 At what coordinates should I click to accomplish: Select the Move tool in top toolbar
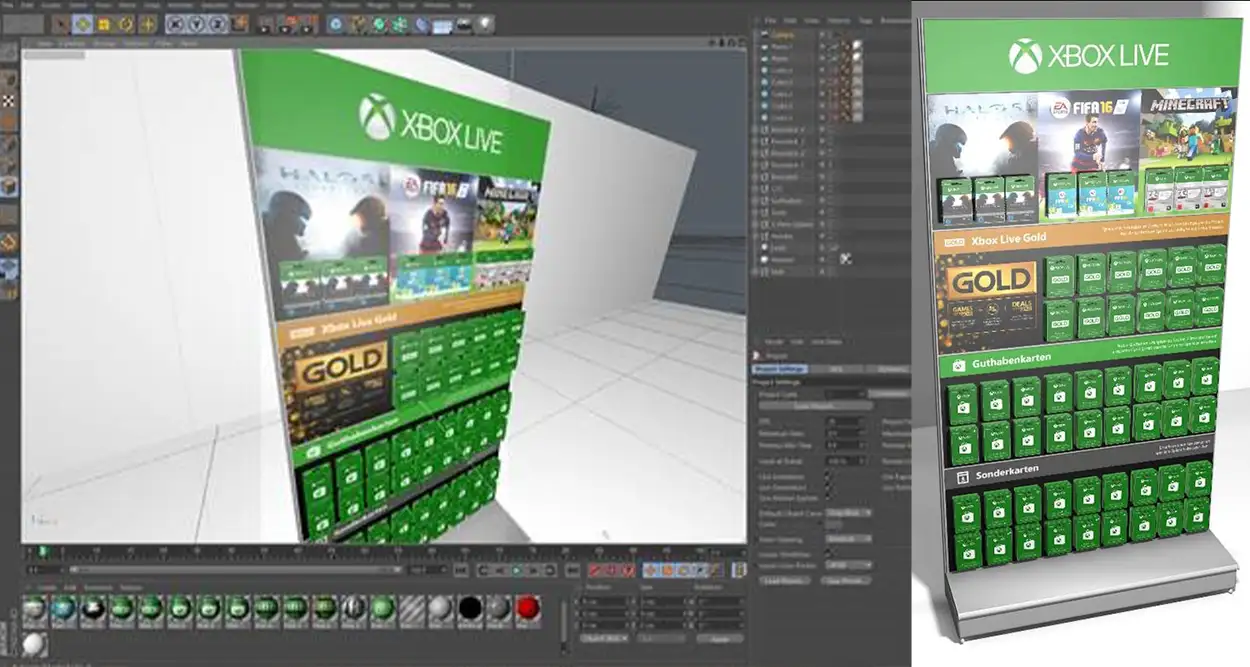point(82,23)
